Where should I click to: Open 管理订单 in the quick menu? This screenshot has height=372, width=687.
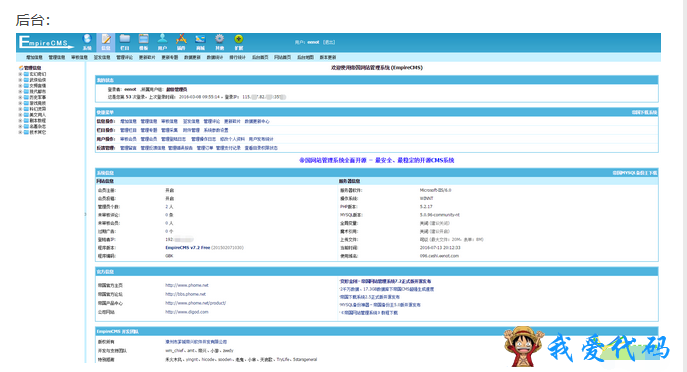click(x=205, y=148)
